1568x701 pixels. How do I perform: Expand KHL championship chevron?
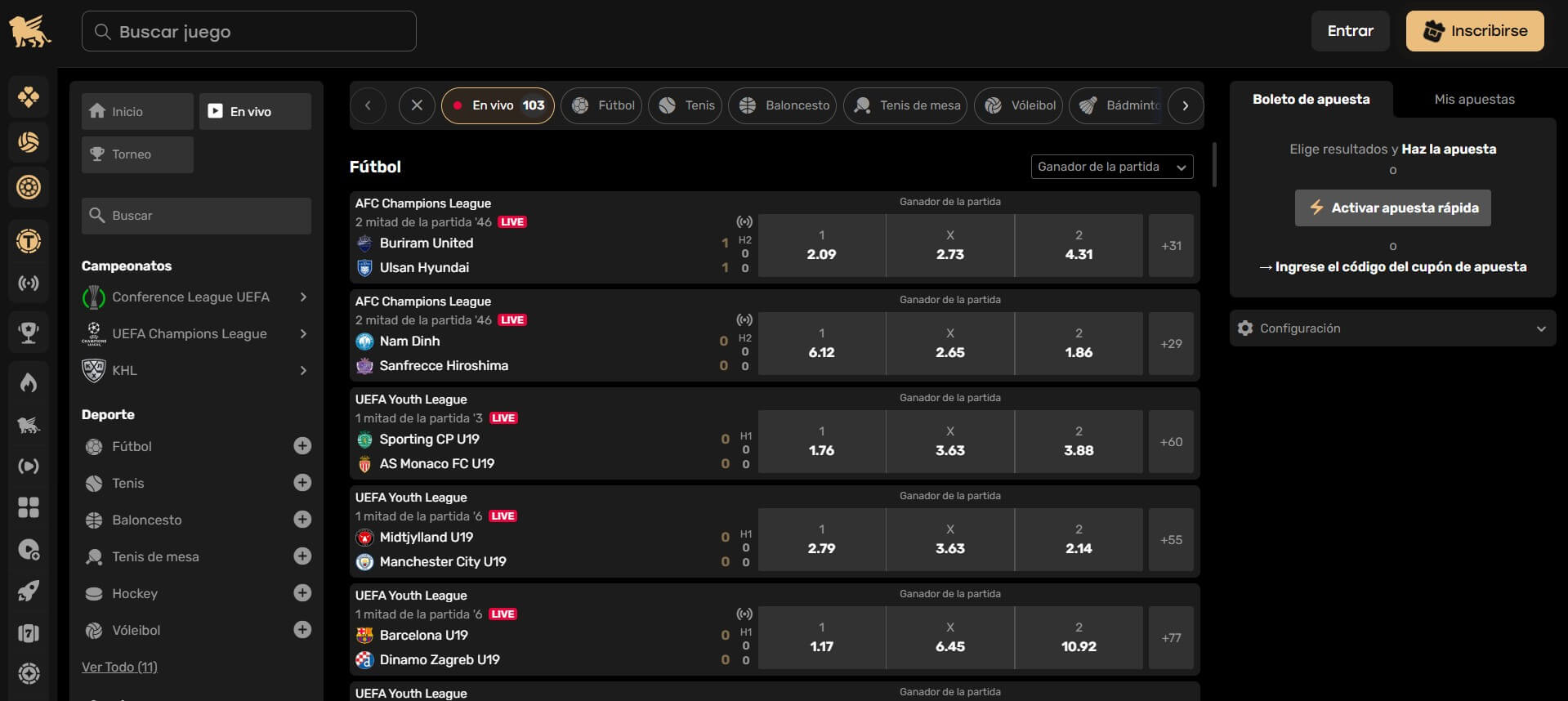click(x=303, y=370)
